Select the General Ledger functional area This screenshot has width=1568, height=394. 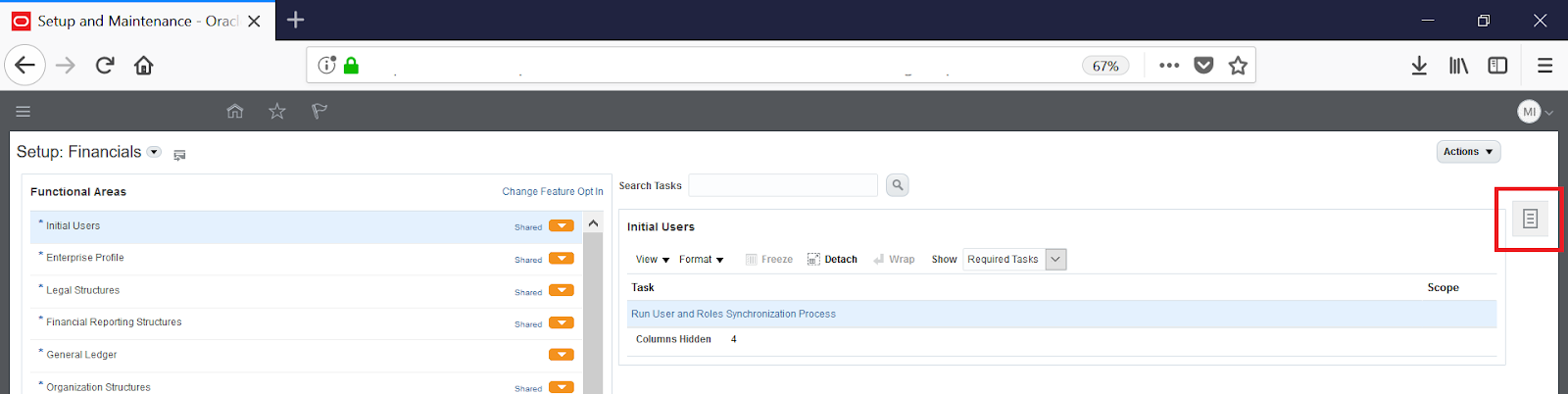pos(81,355)
